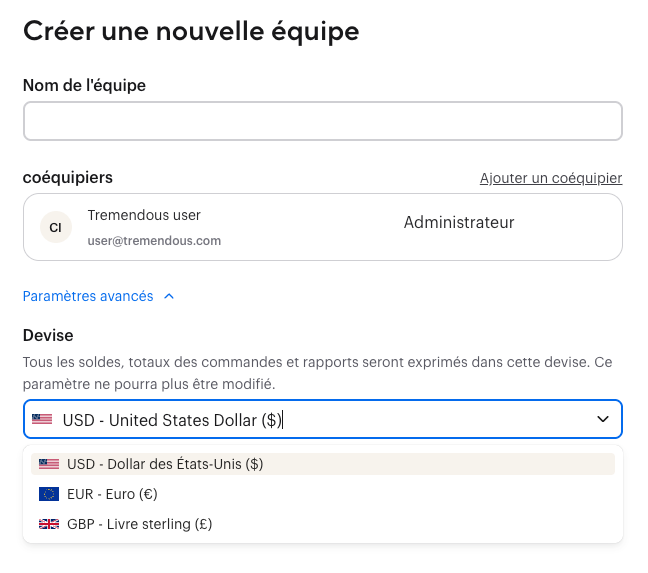Select the Tremendous user name
This screenshot has width=648, height=573.
point(144,215)
